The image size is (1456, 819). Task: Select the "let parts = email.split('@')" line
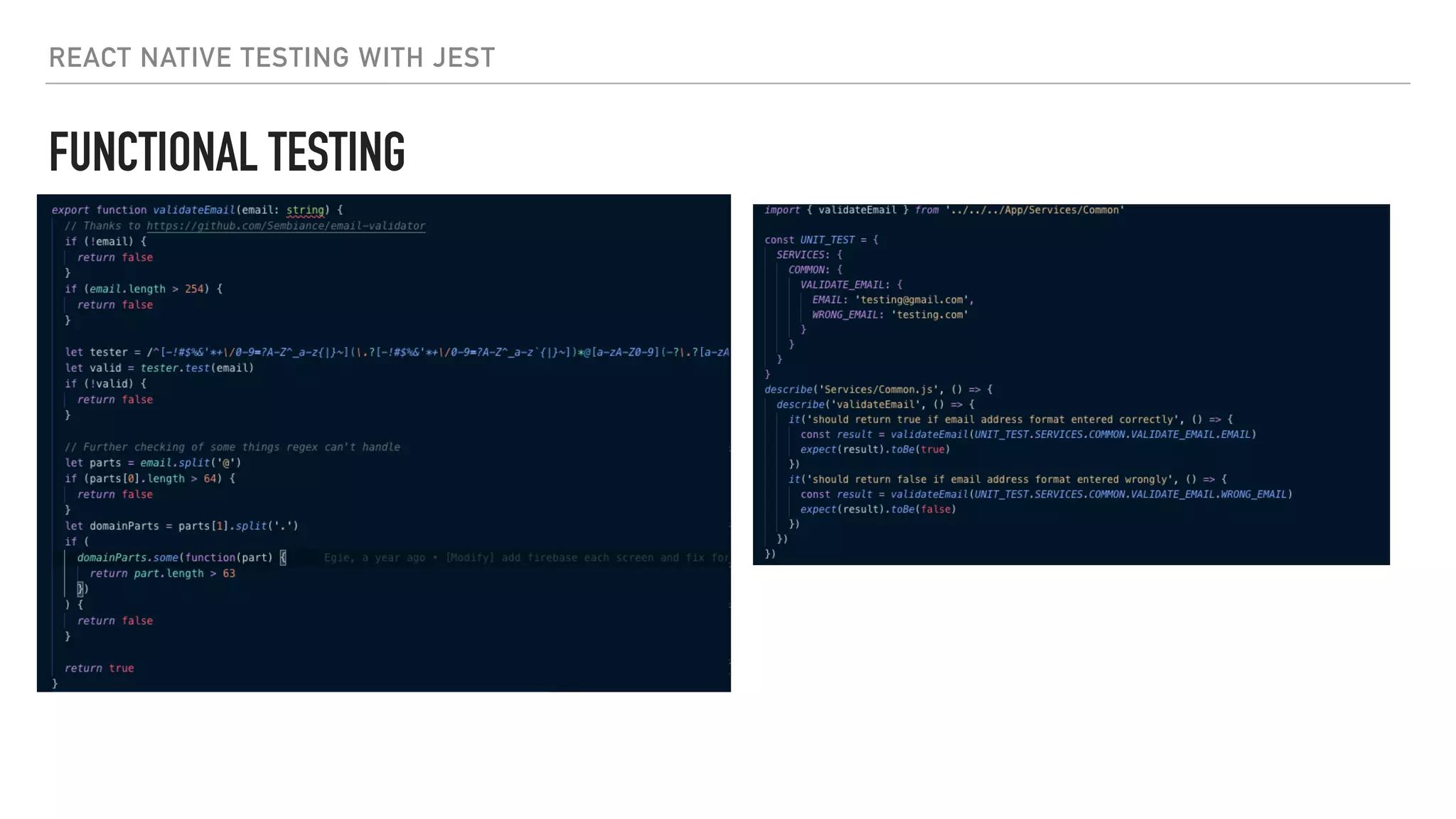[x=153, y=463]
